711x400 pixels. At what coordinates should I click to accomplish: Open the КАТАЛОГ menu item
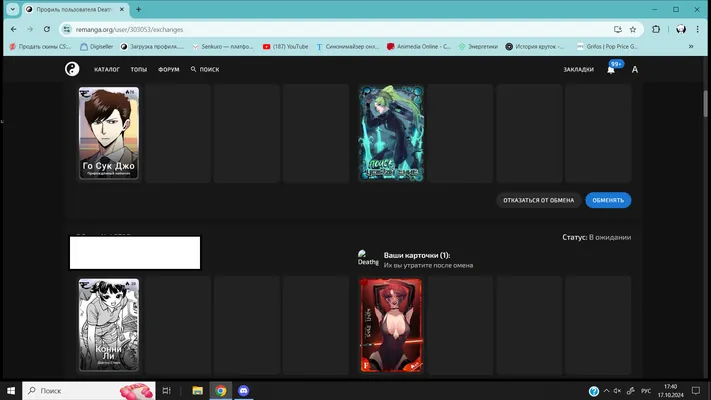tap(107, 69)
